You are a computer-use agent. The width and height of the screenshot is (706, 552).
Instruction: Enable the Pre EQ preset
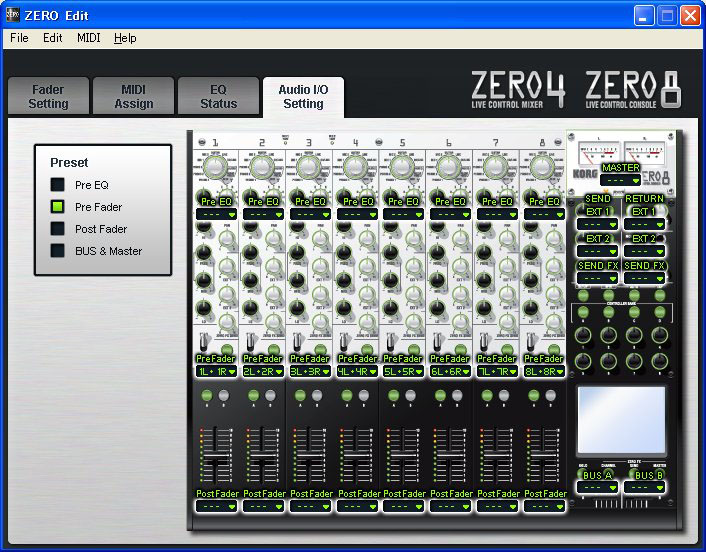click(x=57, y=185)
